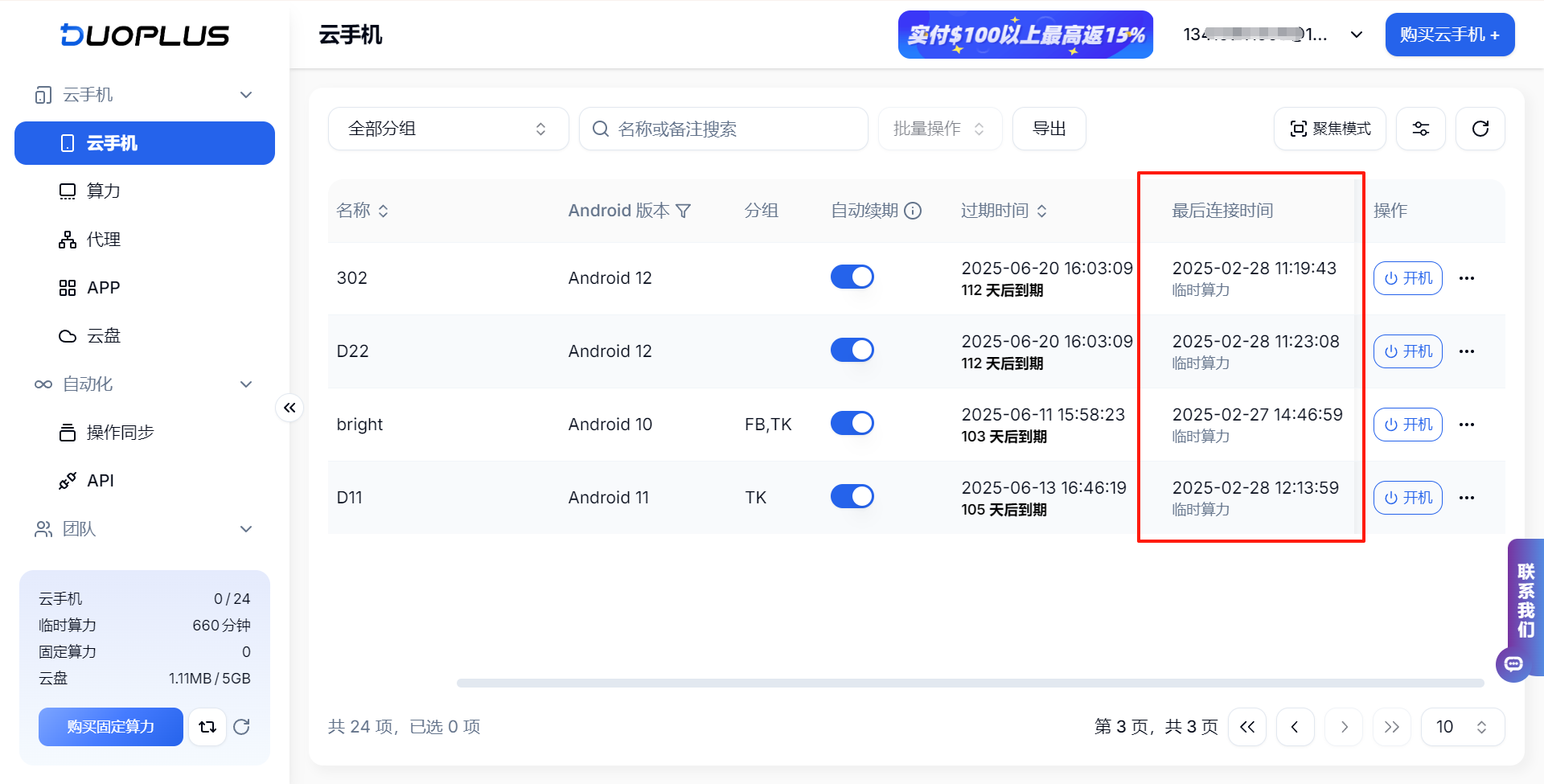Image resolution: width=1544 pixels, height=784 pixels.
Task: Go to the first page icon
Action: pyautogui.click(x=1247, y=727)
